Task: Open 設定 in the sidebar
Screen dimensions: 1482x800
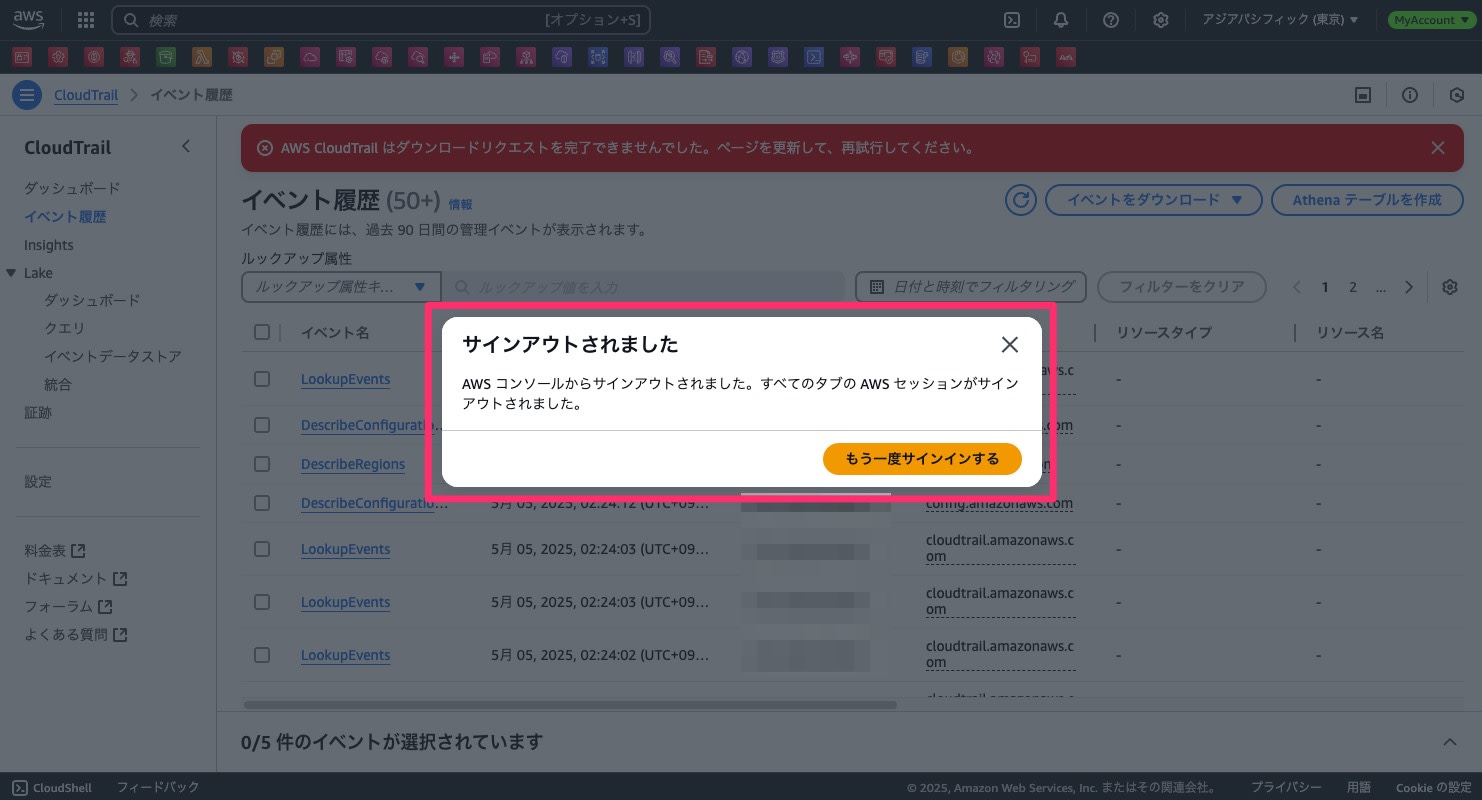Action: click(38, 481)
